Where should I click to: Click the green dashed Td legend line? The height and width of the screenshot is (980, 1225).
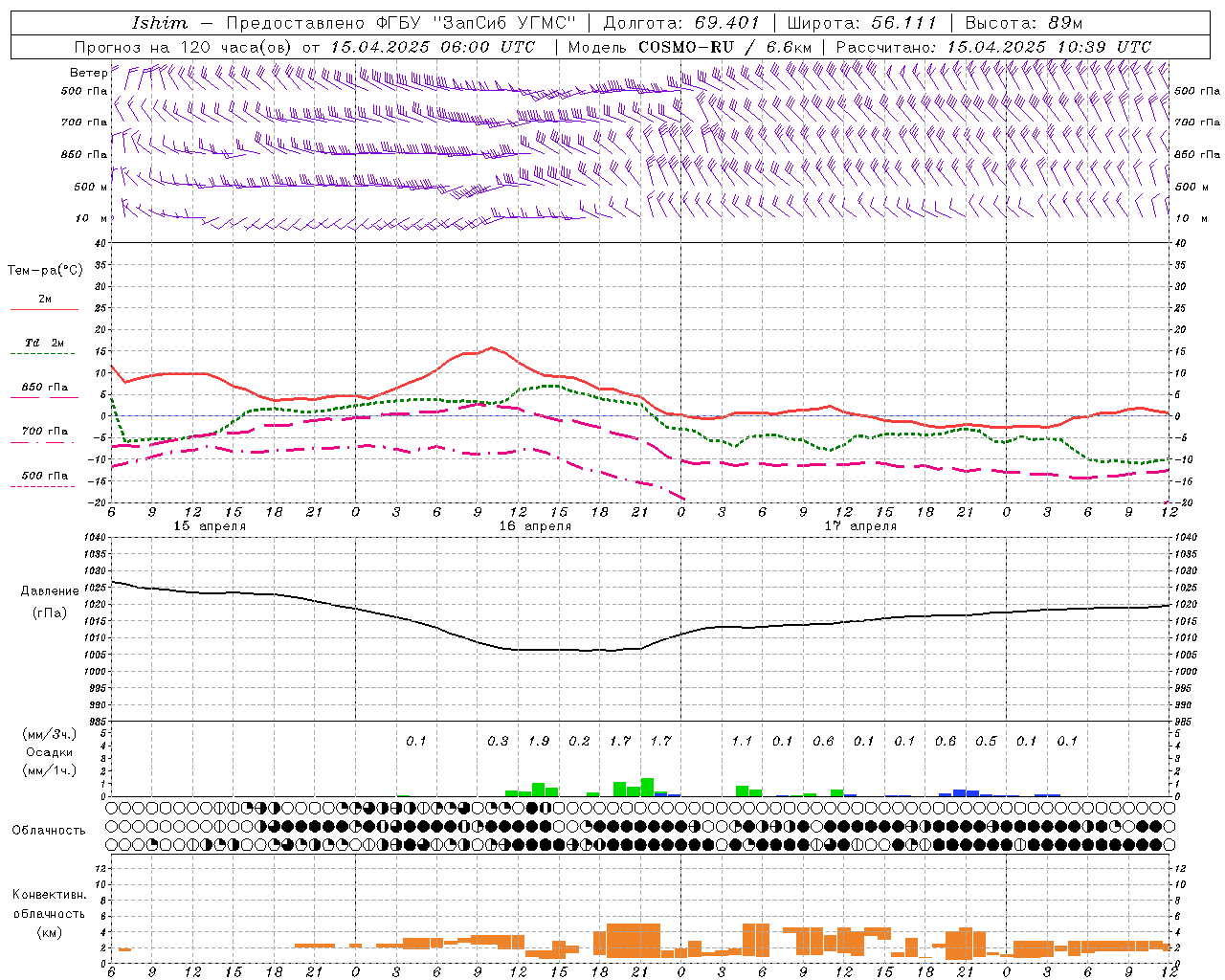[x=42, y=354]
